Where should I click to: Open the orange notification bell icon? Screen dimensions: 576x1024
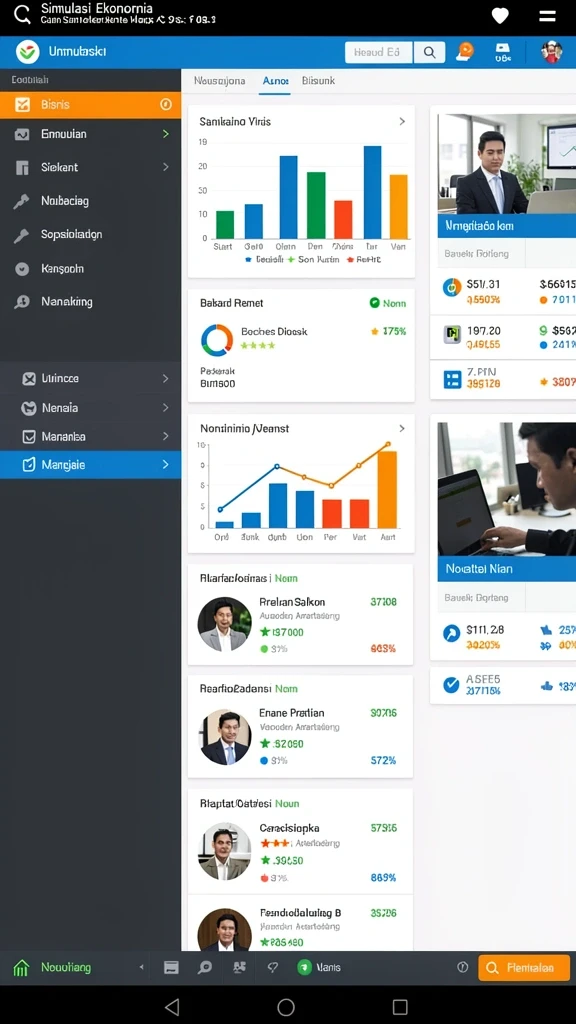(465, 52)
